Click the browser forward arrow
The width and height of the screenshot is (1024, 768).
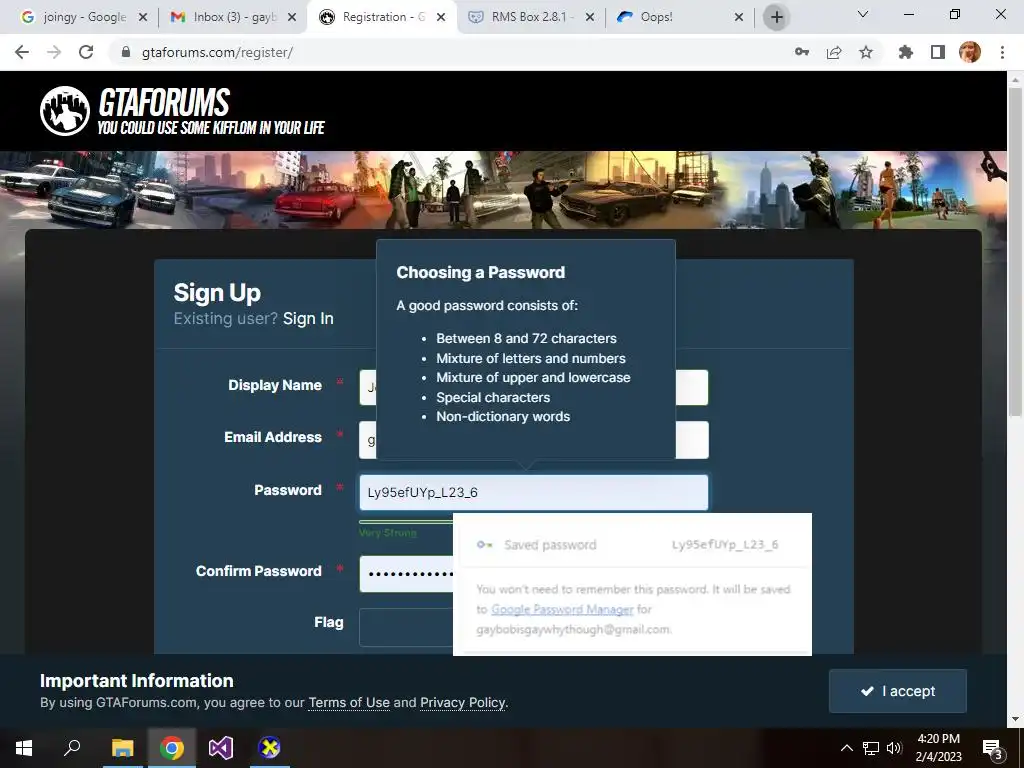(x=54, y=52)
